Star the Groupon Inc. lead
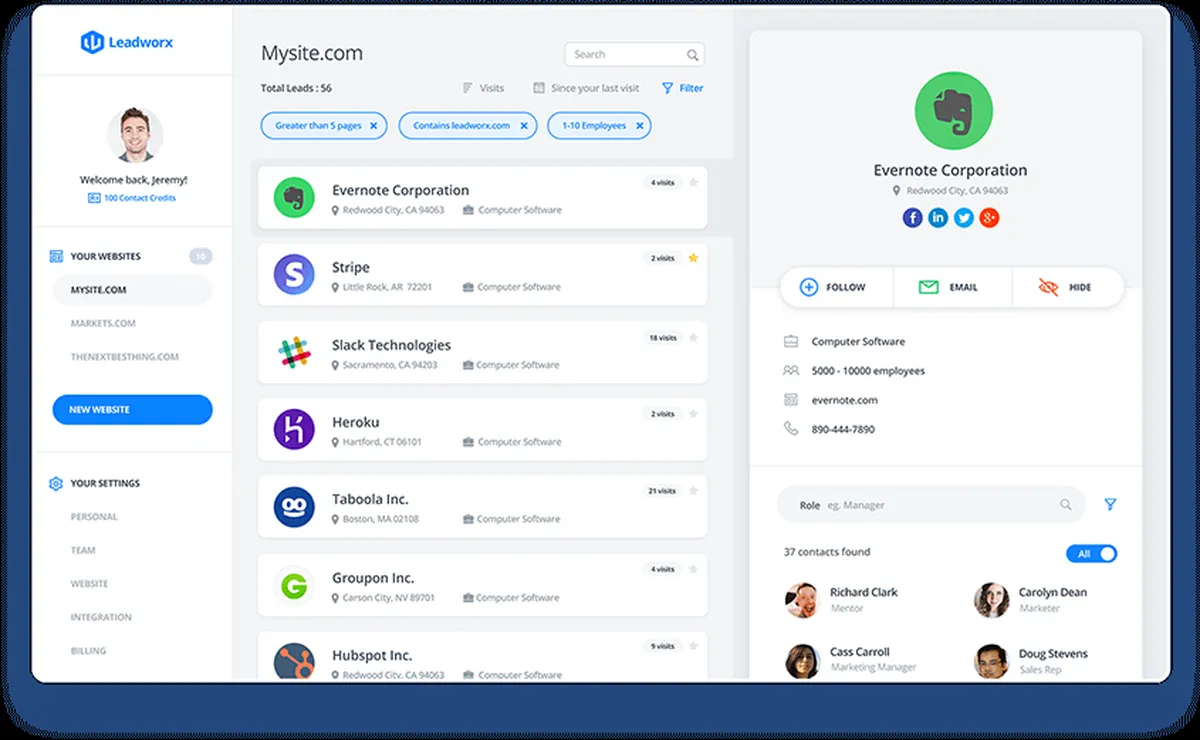This screenshot has height=740, width=1200. tap(693, 569)
